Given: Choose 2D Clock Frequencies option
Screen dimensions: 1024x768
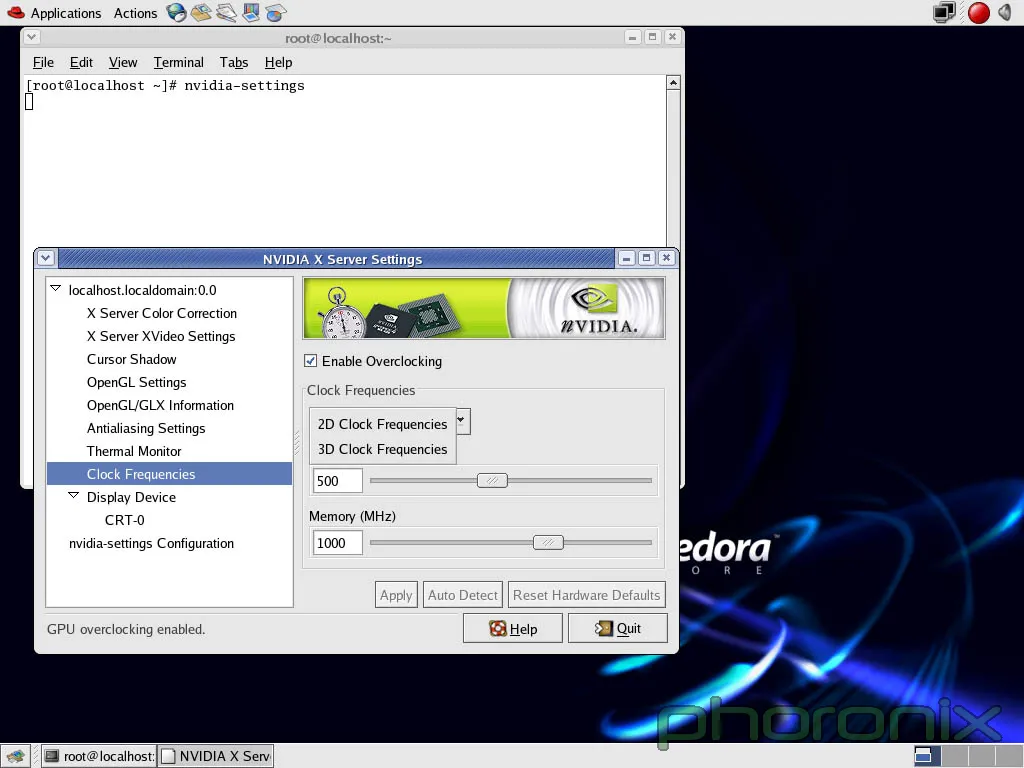Looking at the screenshot, I should pyautogui.click(x=383, y=424).
